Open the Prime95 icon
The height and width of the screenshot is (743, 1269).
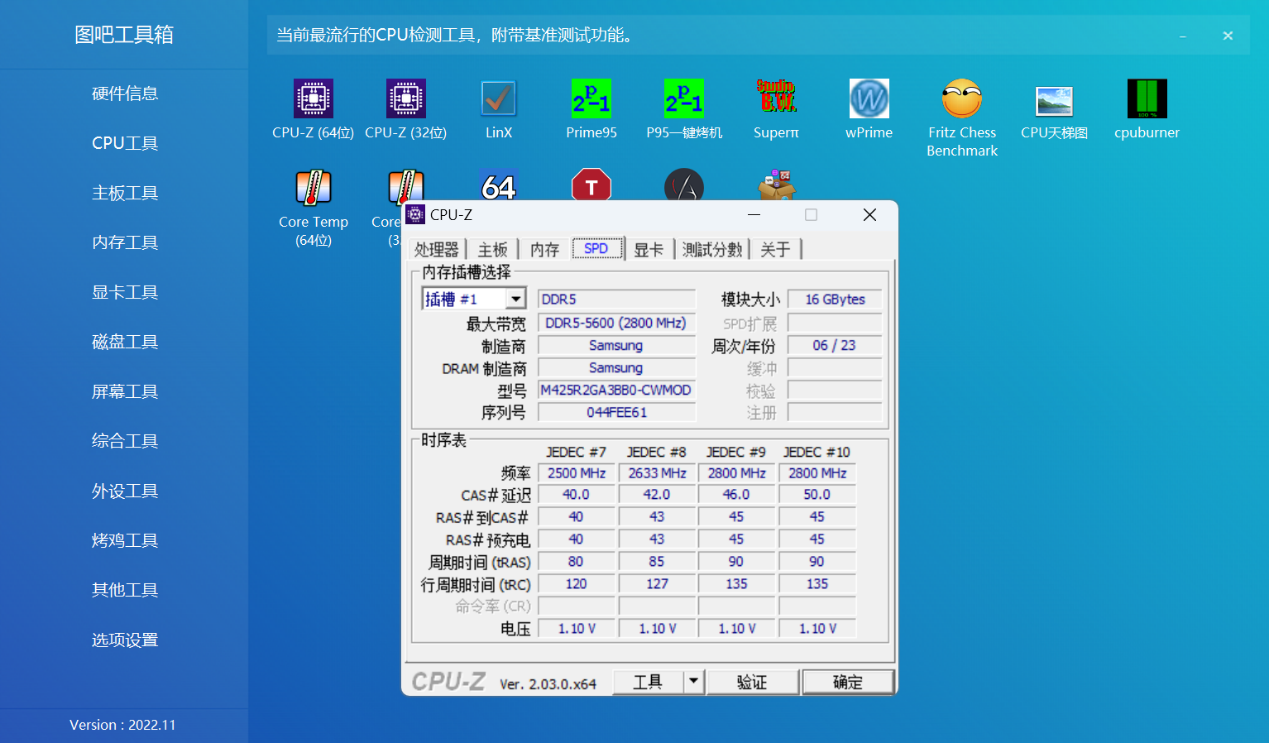[x=591, y=99]
